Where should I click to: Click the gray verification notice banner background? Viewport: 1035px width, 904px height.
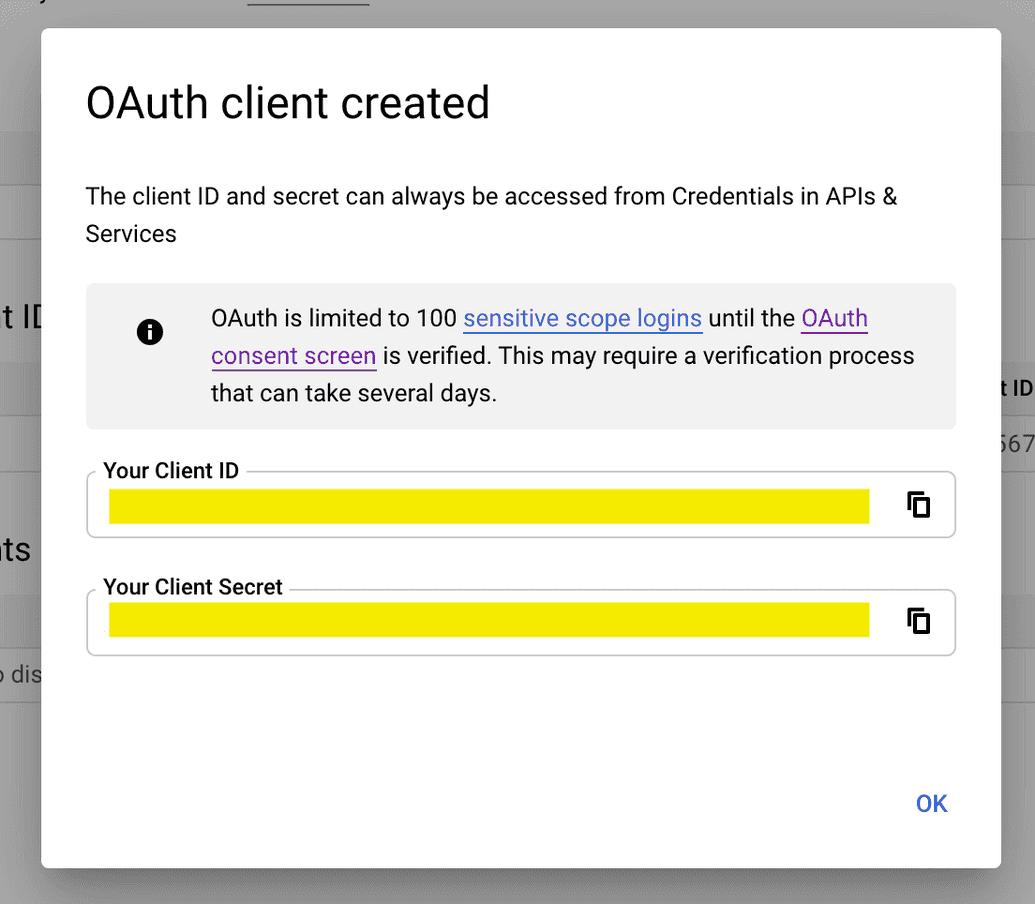click(521, 356)
